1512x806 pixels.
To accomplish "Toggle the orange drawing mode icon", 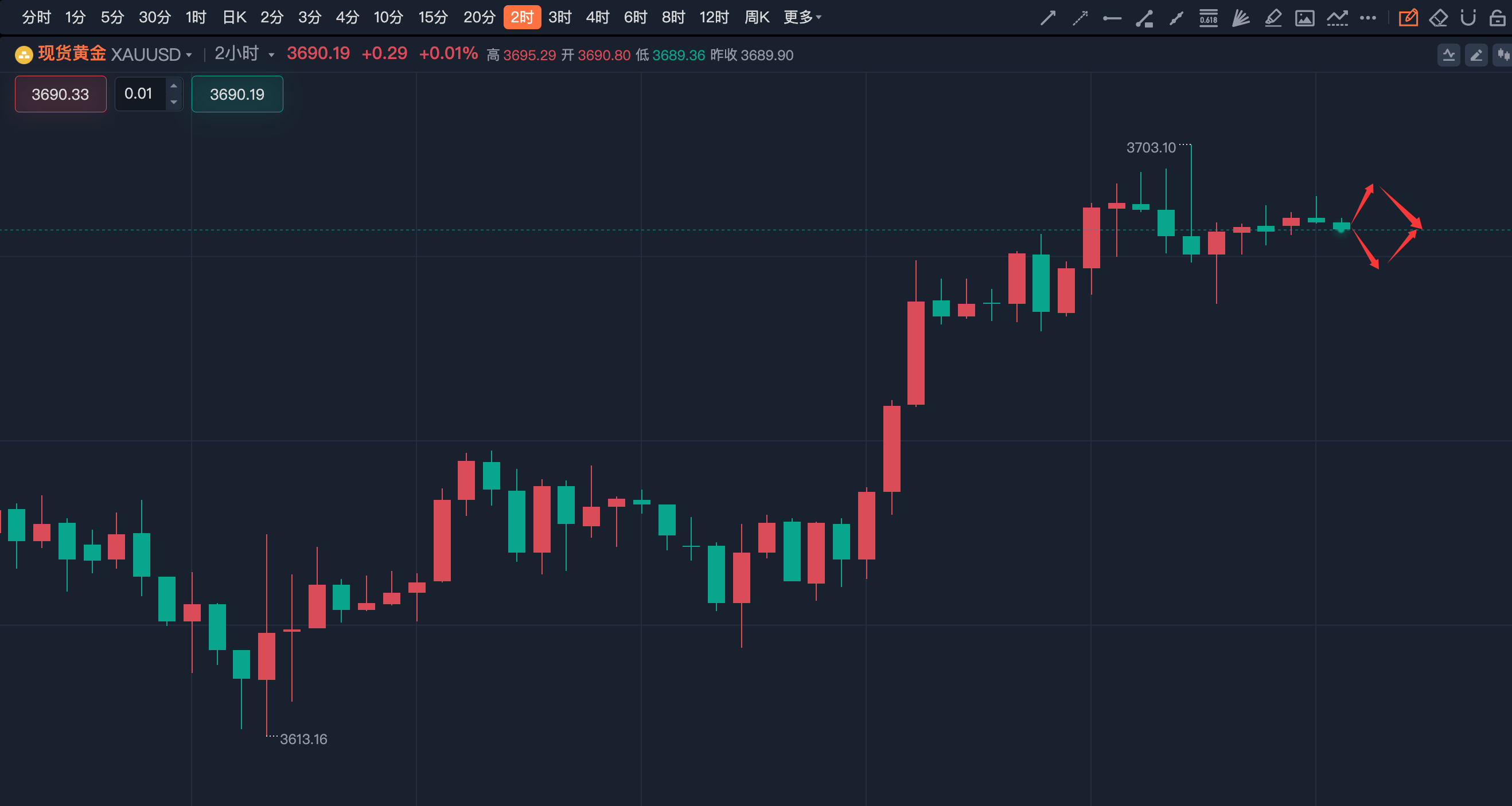I will click(x=1408, y=18).
